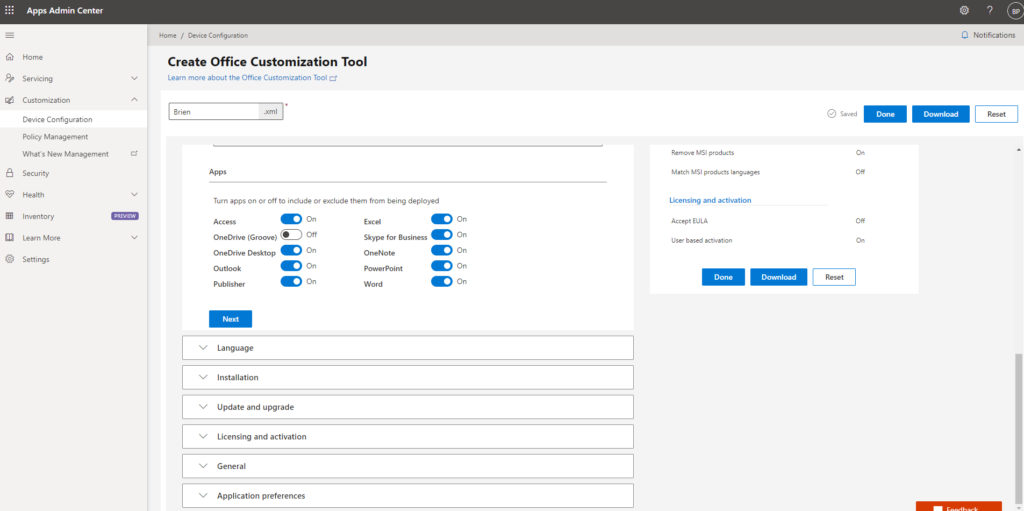Click Next button under Apps
The height and width of the screenshot is (511, 1024).
tap(231, 319)
